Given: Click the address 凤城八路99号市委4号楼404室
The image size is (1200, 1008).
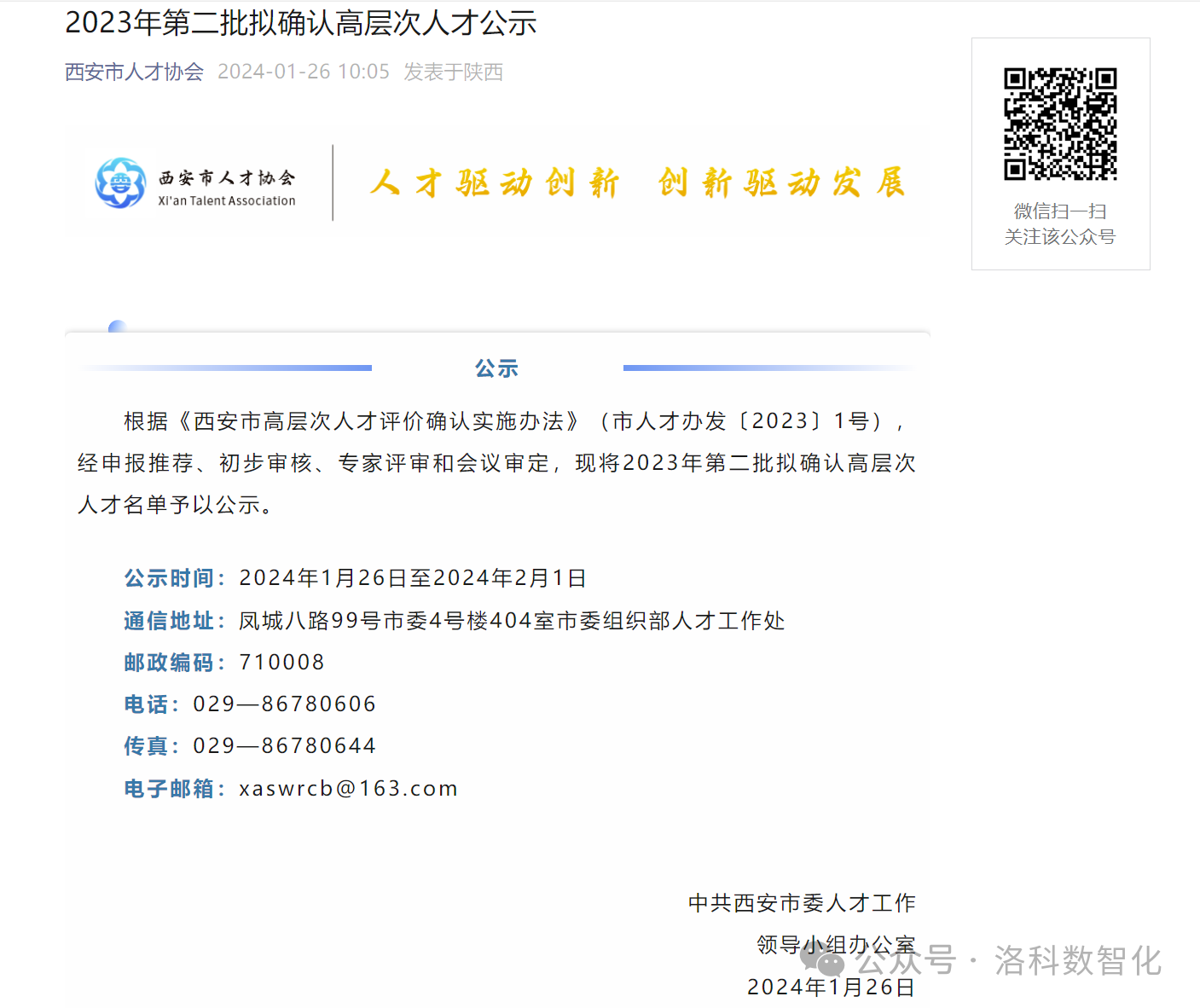Looking at the screenshot, I should tap(397, 621).
